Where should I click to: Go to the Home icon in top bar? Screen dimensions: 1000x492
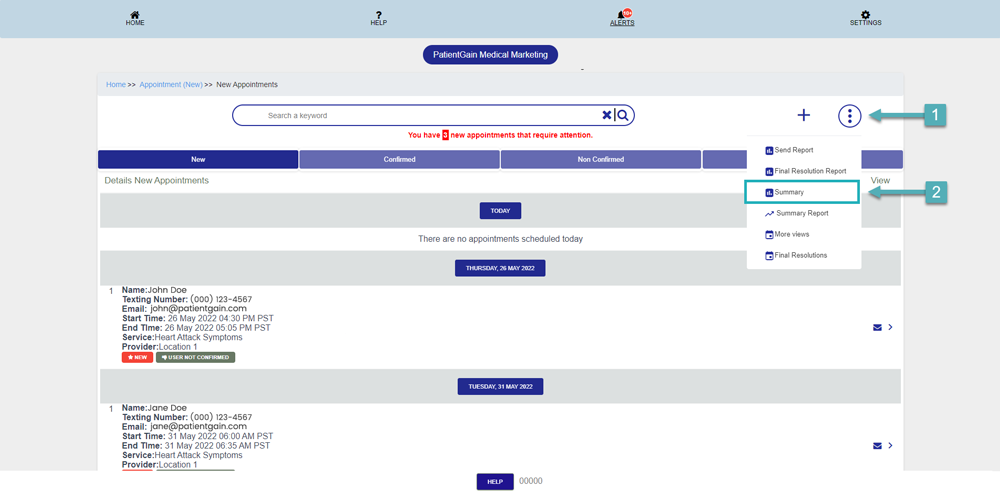tap(135, 15)
